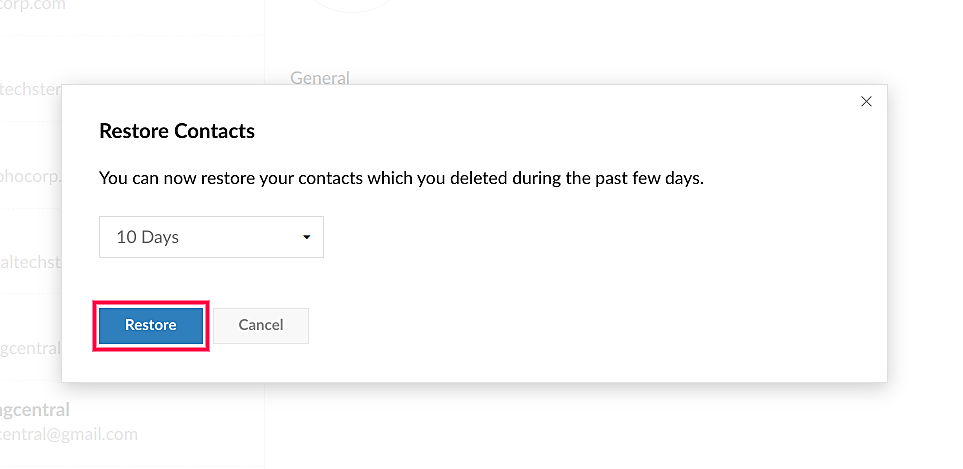Image resolution: width=963 pixels, height=469 pixels.
Task: Select the altechst contact list entry
Action: [30, 262]
